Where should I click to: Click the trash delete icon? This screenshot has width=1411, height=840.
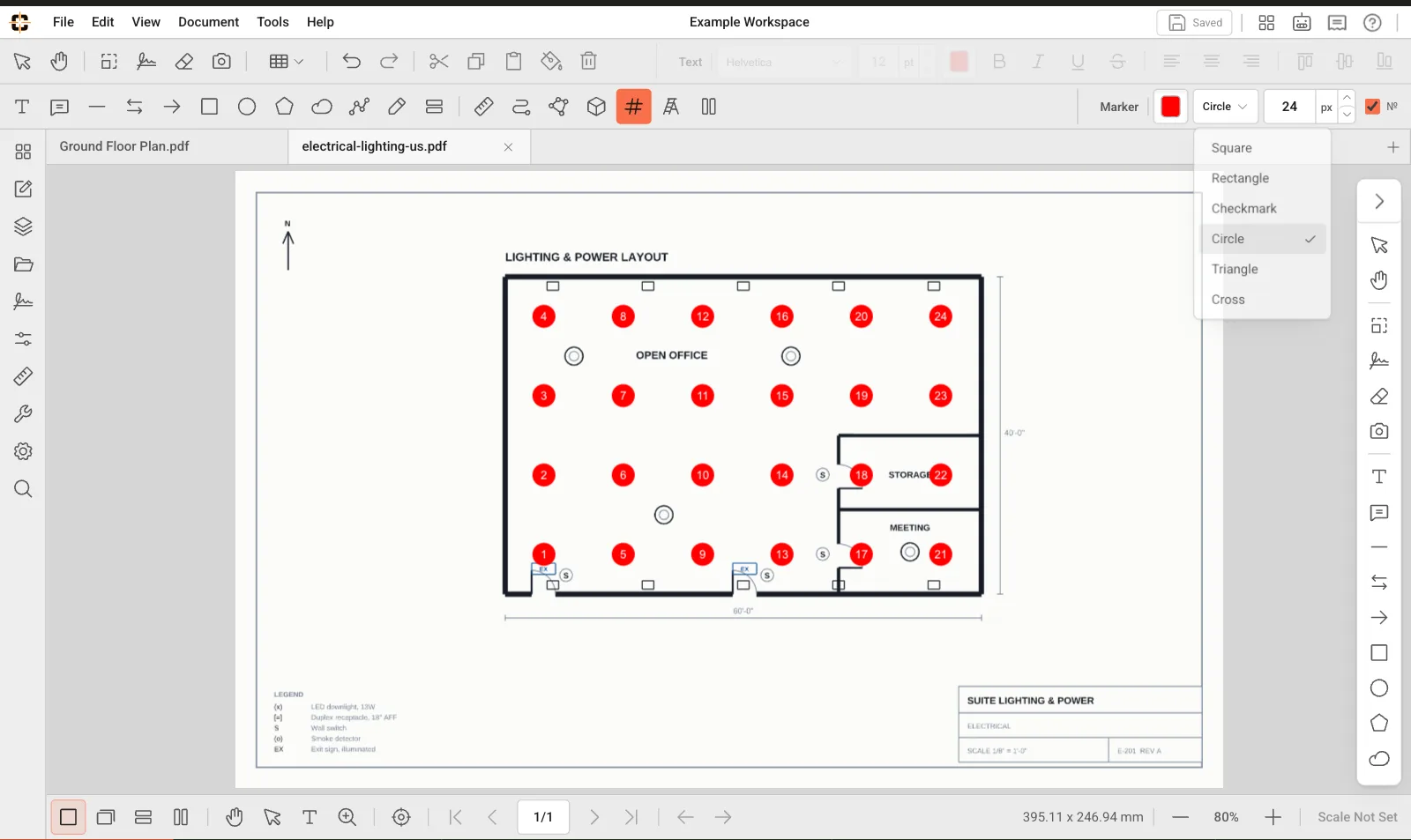coord(589,62)
